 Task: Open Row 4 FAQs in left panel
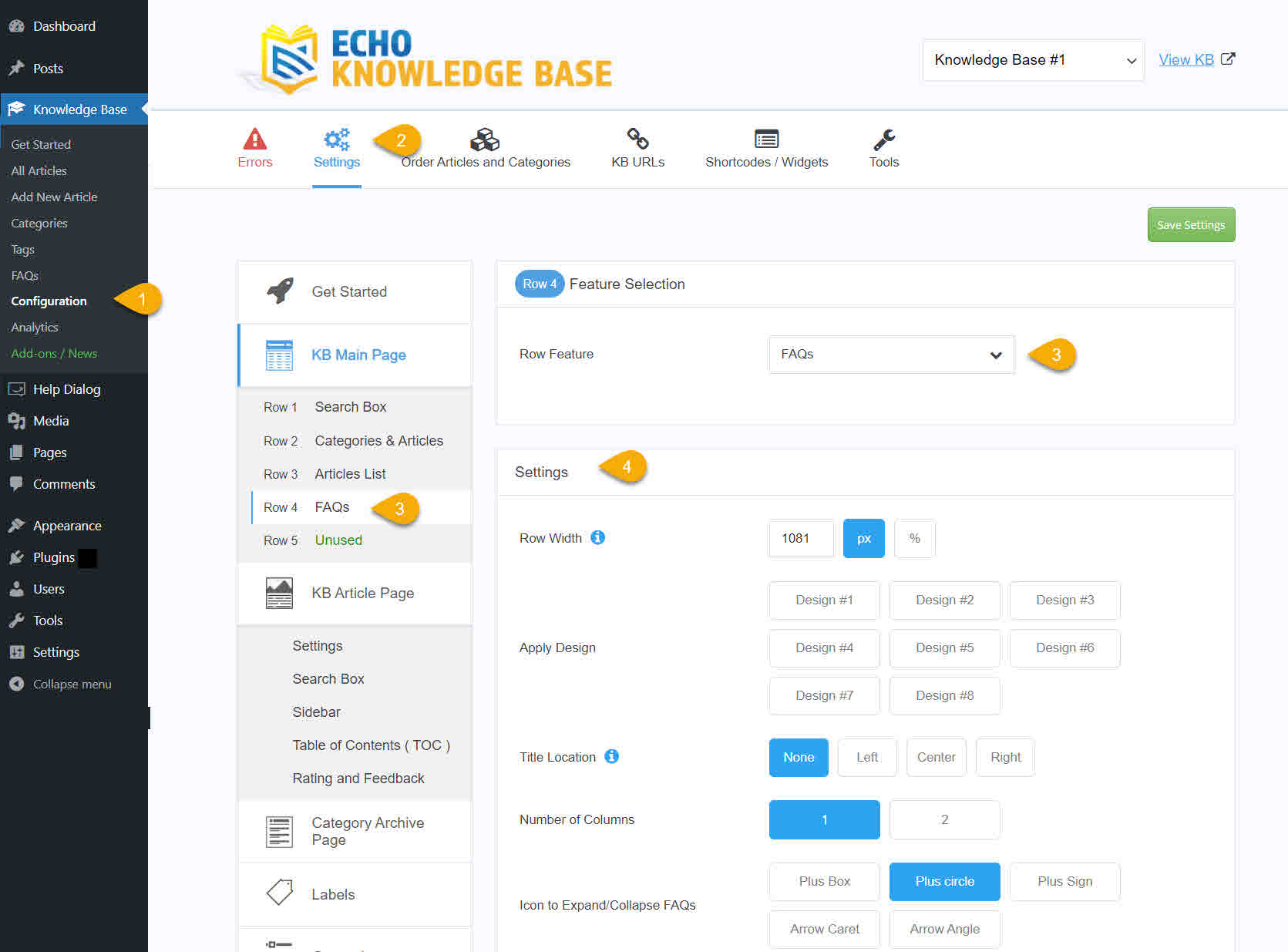[x=362, y=507]
